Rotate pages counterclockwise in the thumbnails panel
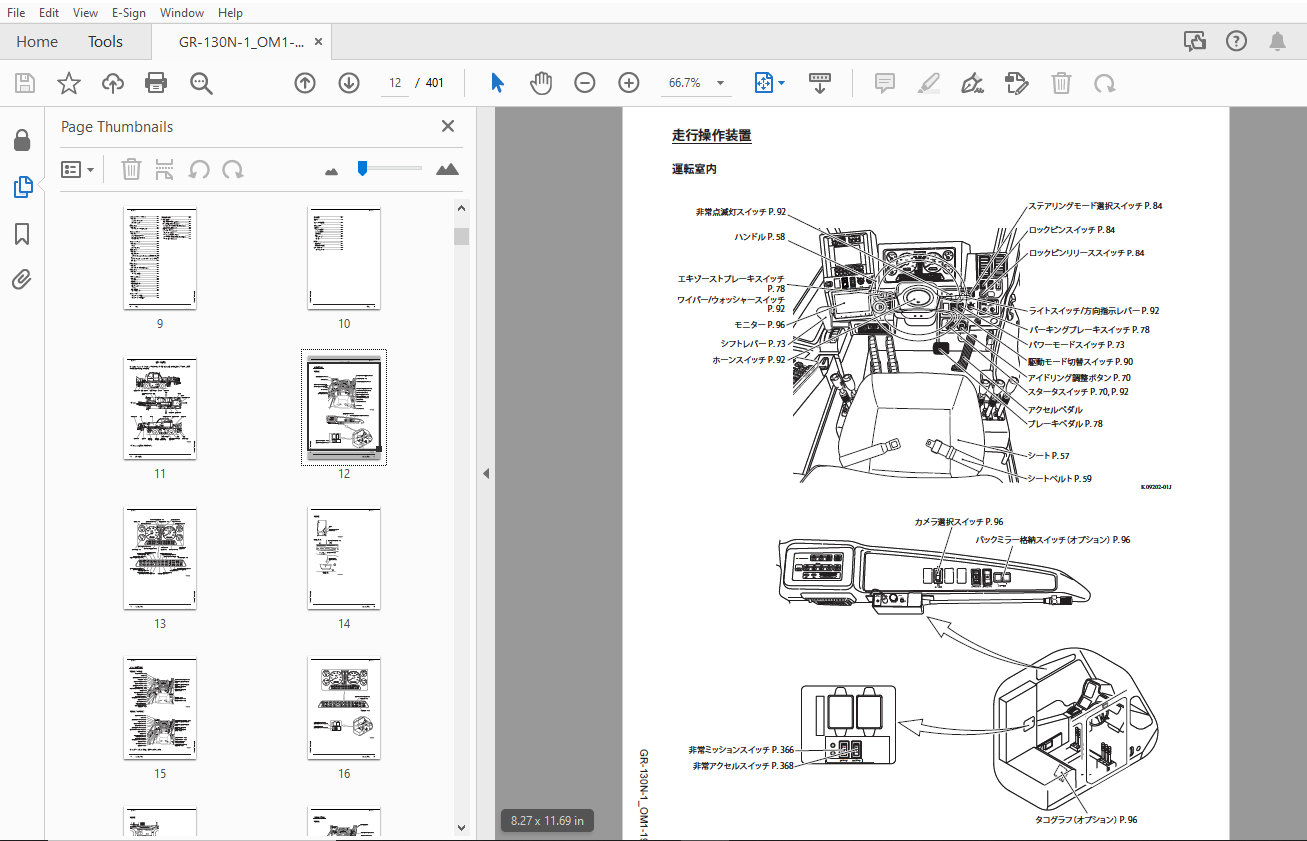The width and height of the screenshot is (1307, 841). [199, 170]
